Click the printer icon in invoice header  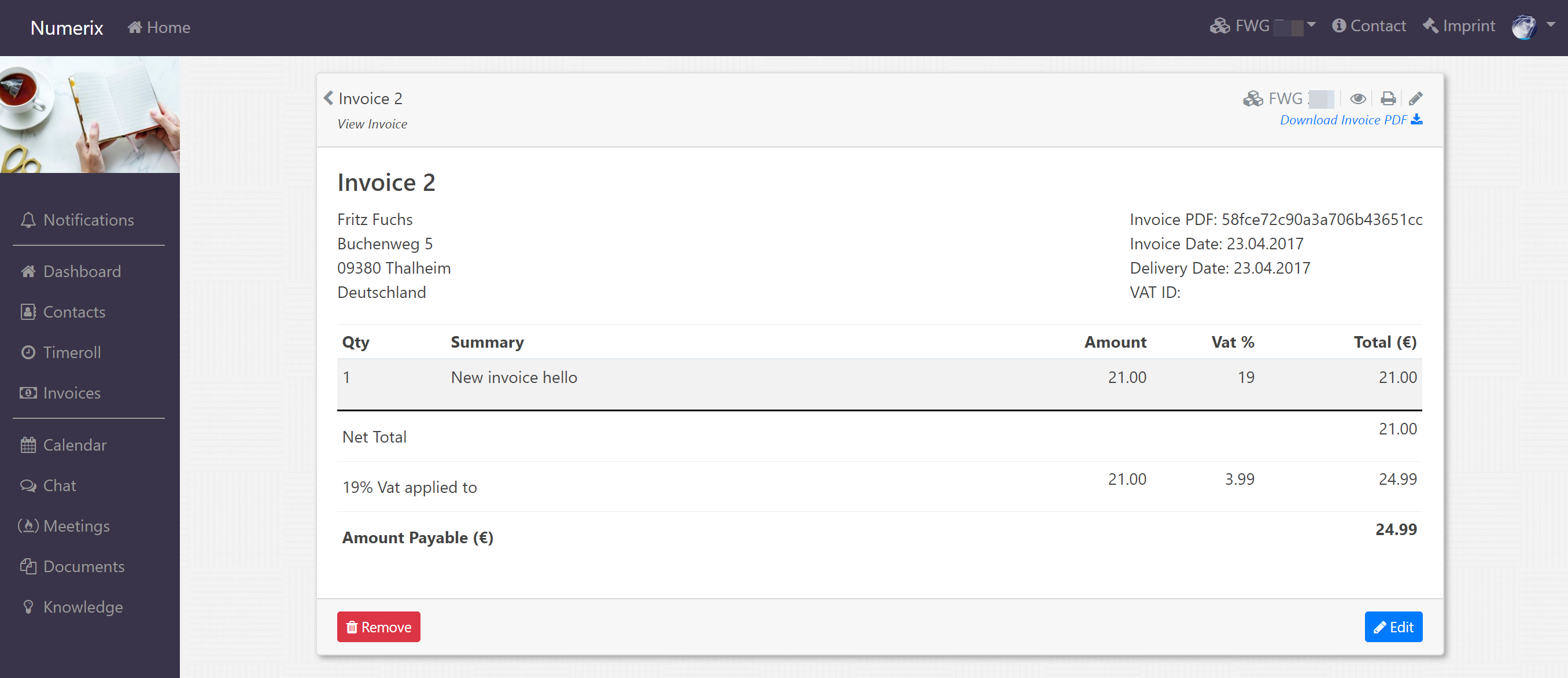click(1388, 98)
